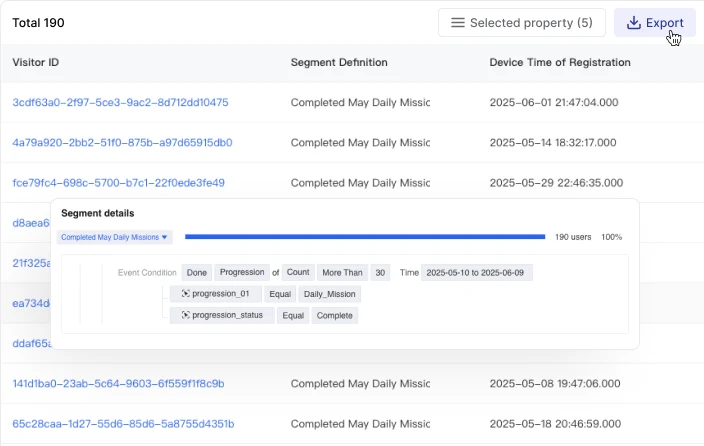Screen dimensions: 704x446
Task: Click Equal operator in progression_status row
Action: (293, 316)
